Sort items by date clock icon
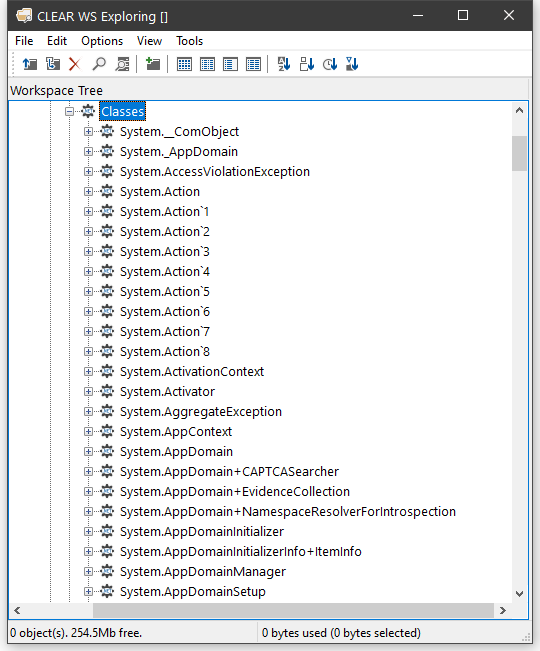Image resolution: width=540 pixels, height=651 pixels. click(330, 64)
